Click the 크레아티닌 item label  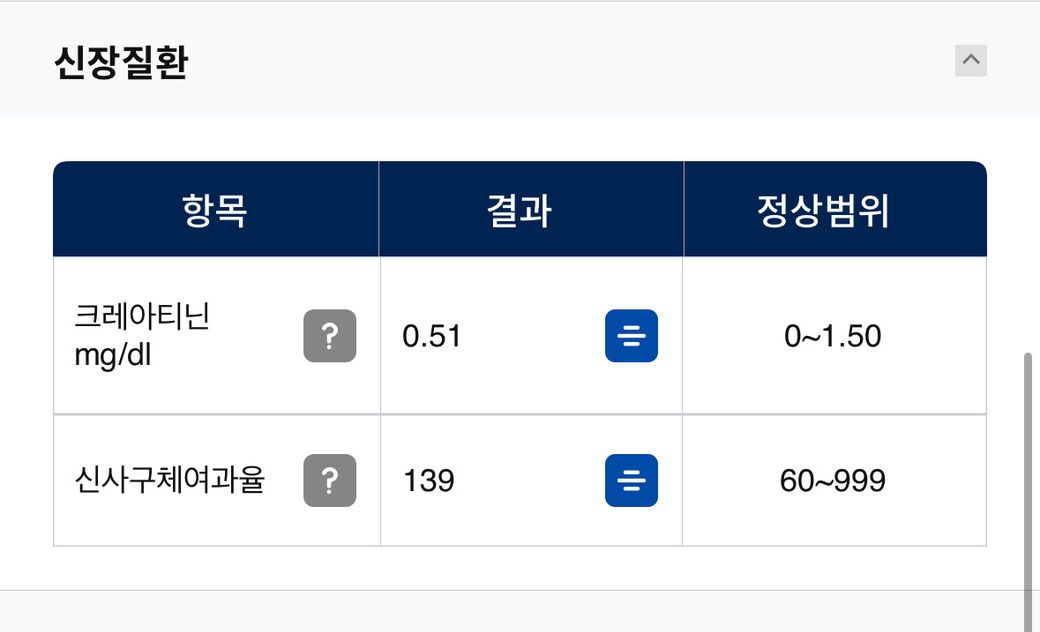point(142,318)
